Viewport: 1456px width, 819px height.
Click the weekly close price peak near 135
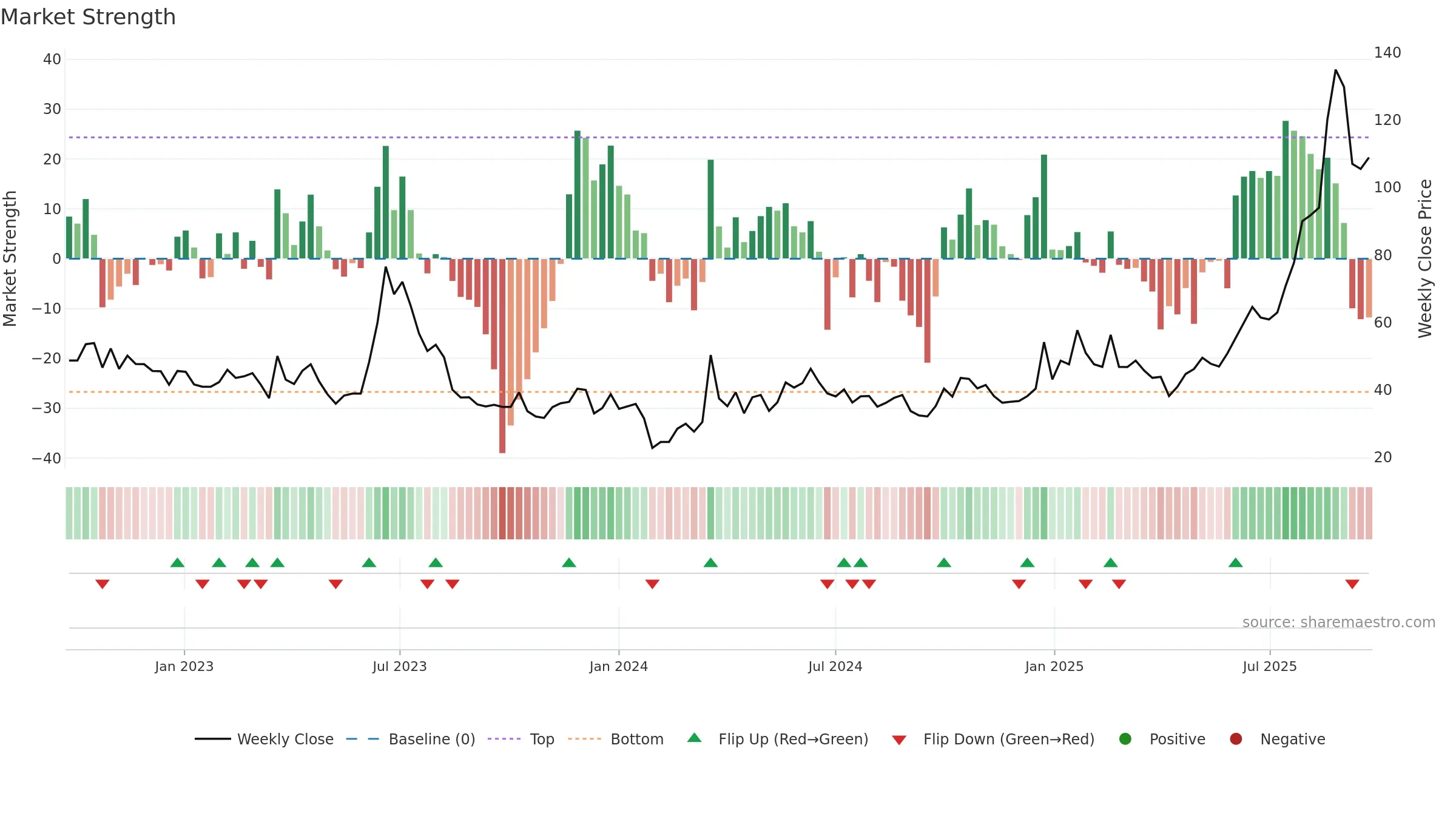pos(1336,70)
